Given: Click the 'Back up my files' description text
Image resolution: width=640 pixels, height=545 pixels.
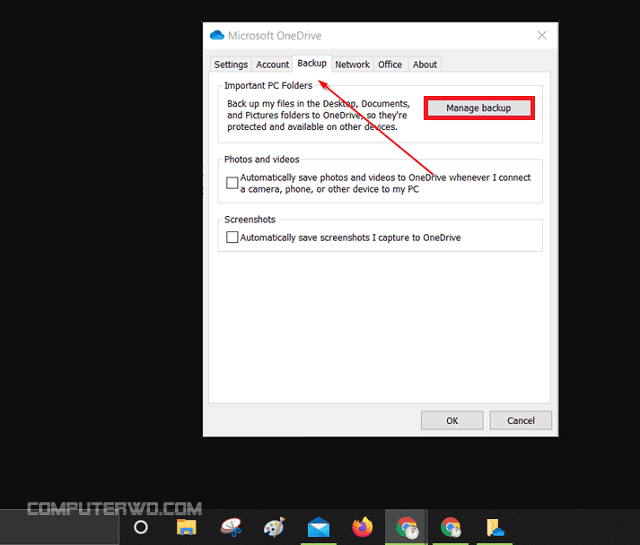Looking at the screenshot, I should point(318,115).
